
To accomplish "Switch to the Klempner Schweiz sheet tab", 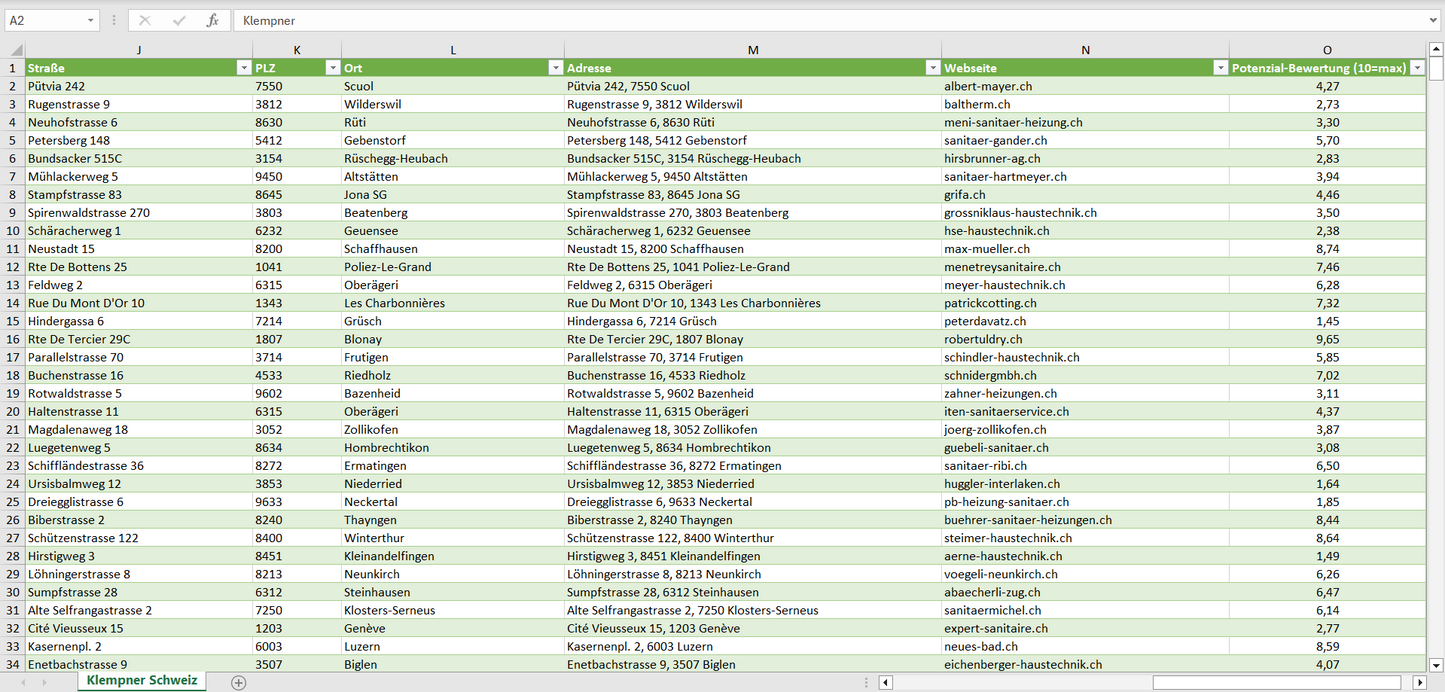I will click(x=142, y=681).
